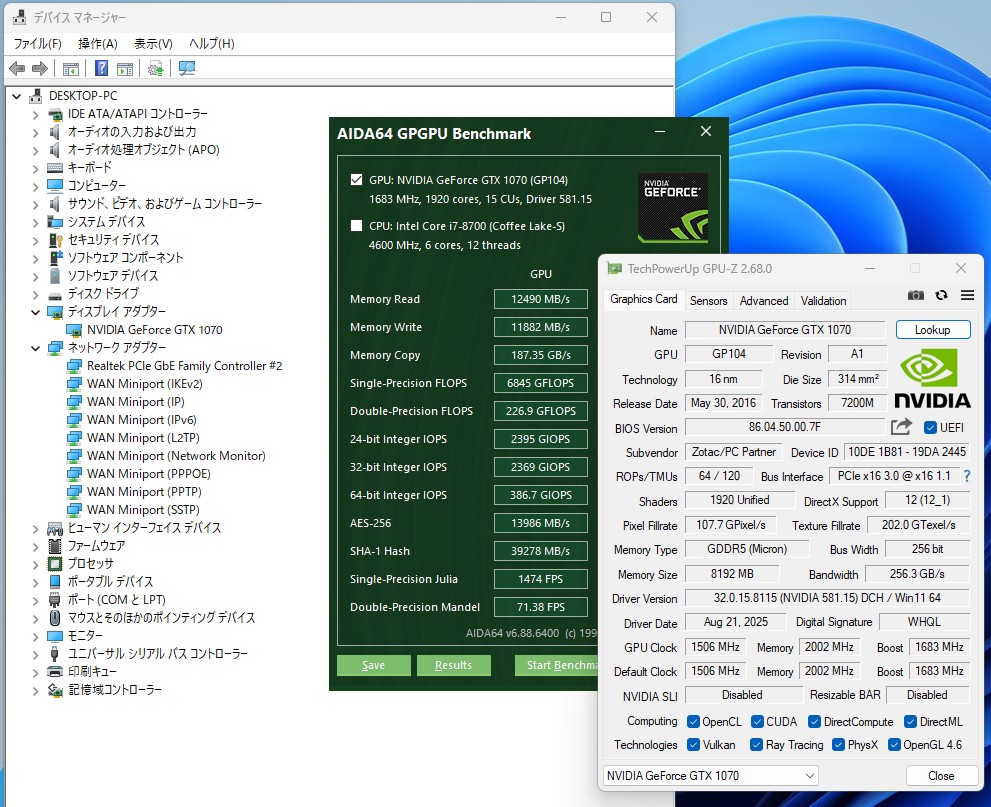Viewport: 991px width, 807px height.
Task: Expand the プロセッサ tree node
Action: (35, 564)
